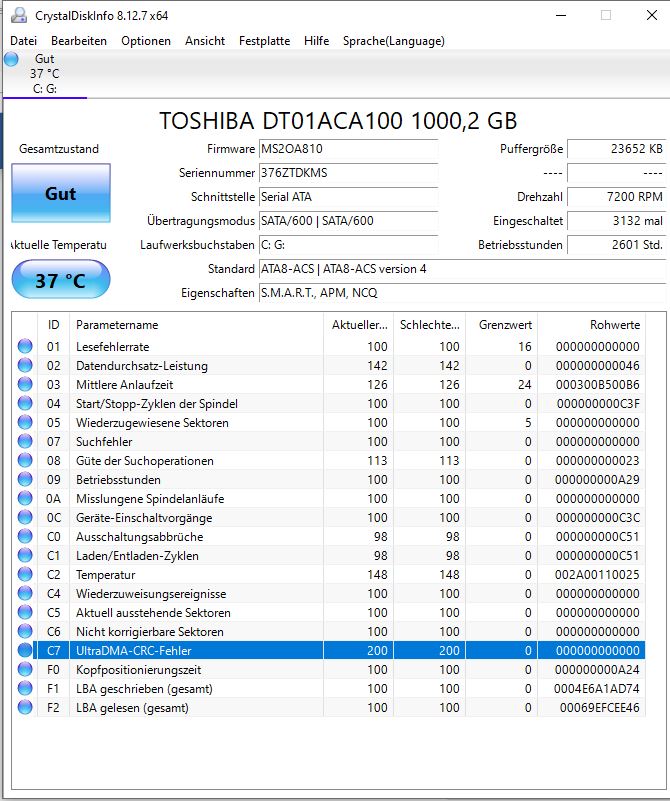Click status orb for 0C Geräte-Einschaltvorgänge
This screenshot has height=801, width=670.
[25, 517]
